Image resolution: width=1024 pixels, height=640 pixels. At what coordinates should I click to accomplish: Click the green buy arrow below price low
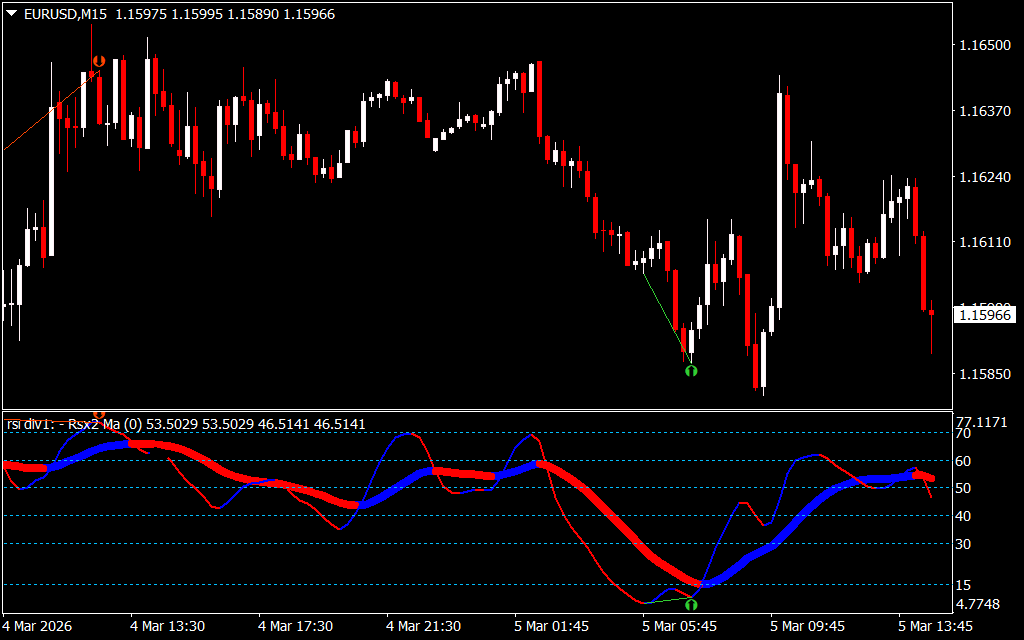click(690, 371)
